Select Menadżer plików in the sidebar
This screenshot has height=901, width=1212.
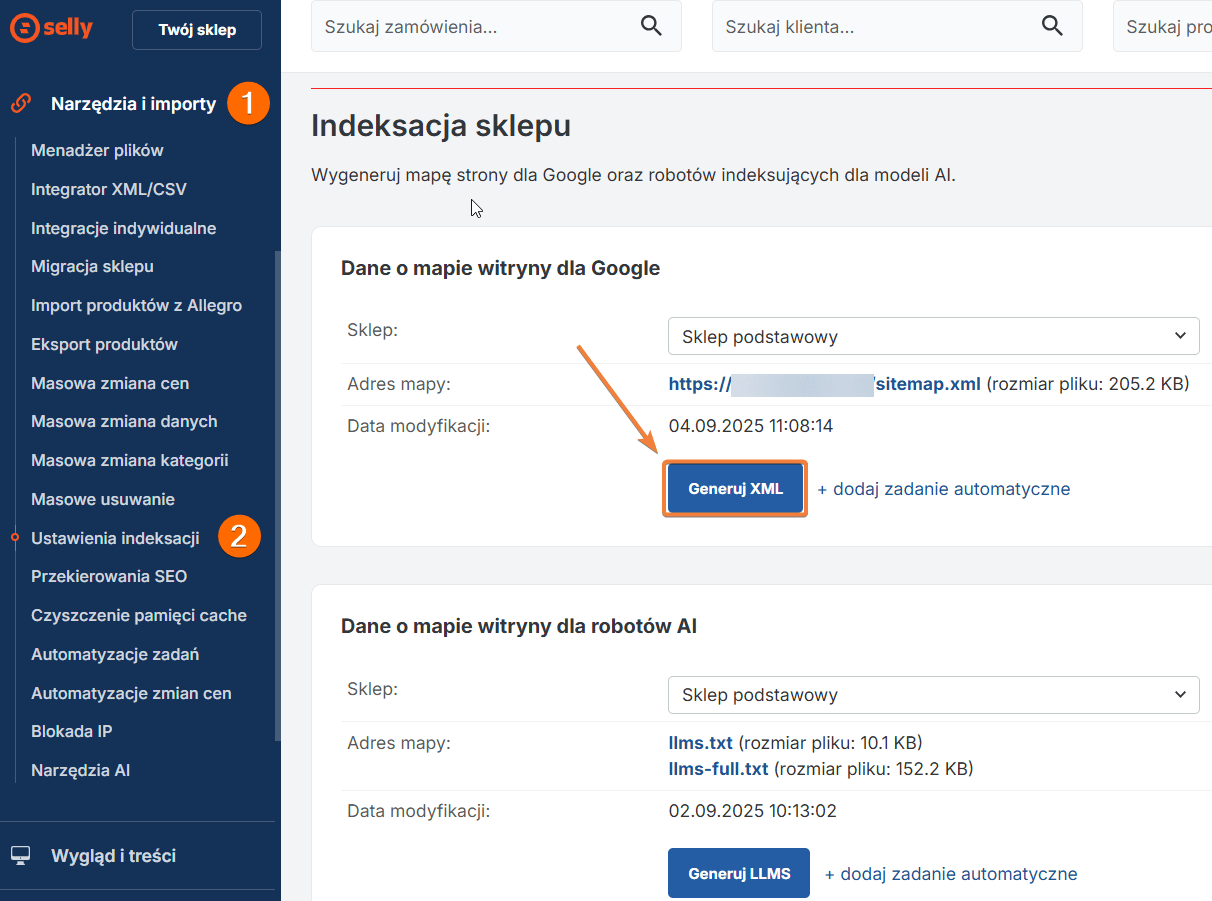coord(97,151)
